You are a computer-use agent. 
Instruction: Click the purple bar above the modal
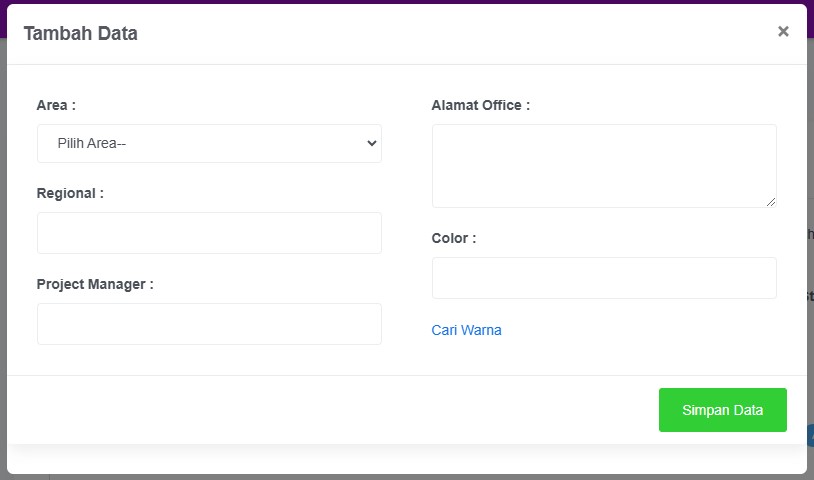click(400, 2)
